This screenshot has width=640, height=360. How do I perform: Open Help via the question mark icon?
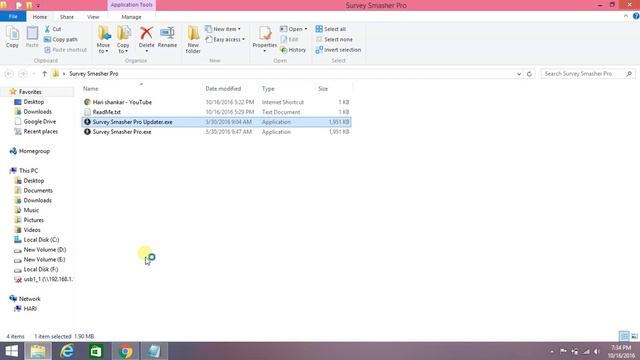pos(636,16)
